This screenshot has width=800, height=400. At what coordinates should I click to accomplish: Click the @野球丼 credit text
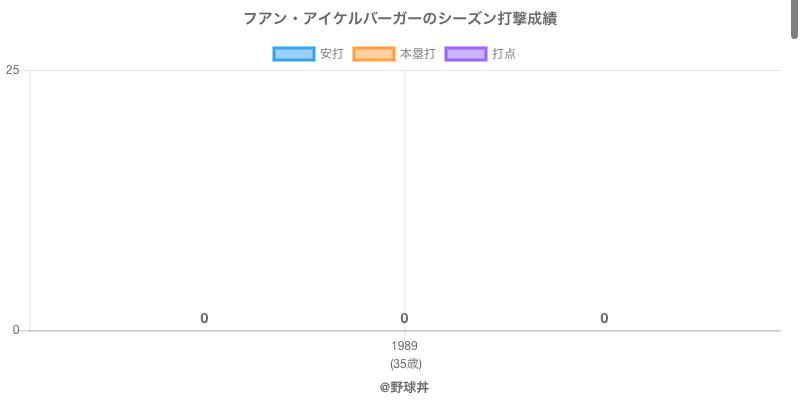tap(404, 387)
